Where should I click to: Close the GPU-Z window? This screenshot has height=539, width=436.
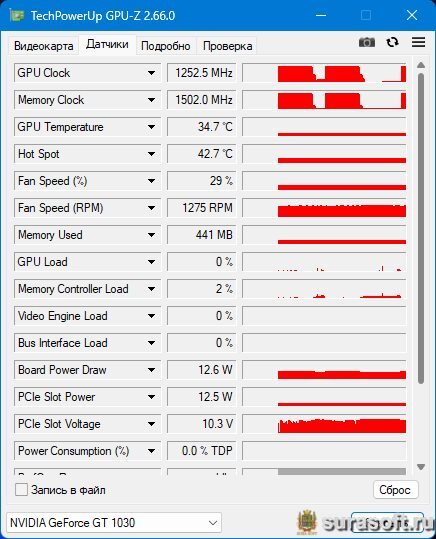(412, 15)
